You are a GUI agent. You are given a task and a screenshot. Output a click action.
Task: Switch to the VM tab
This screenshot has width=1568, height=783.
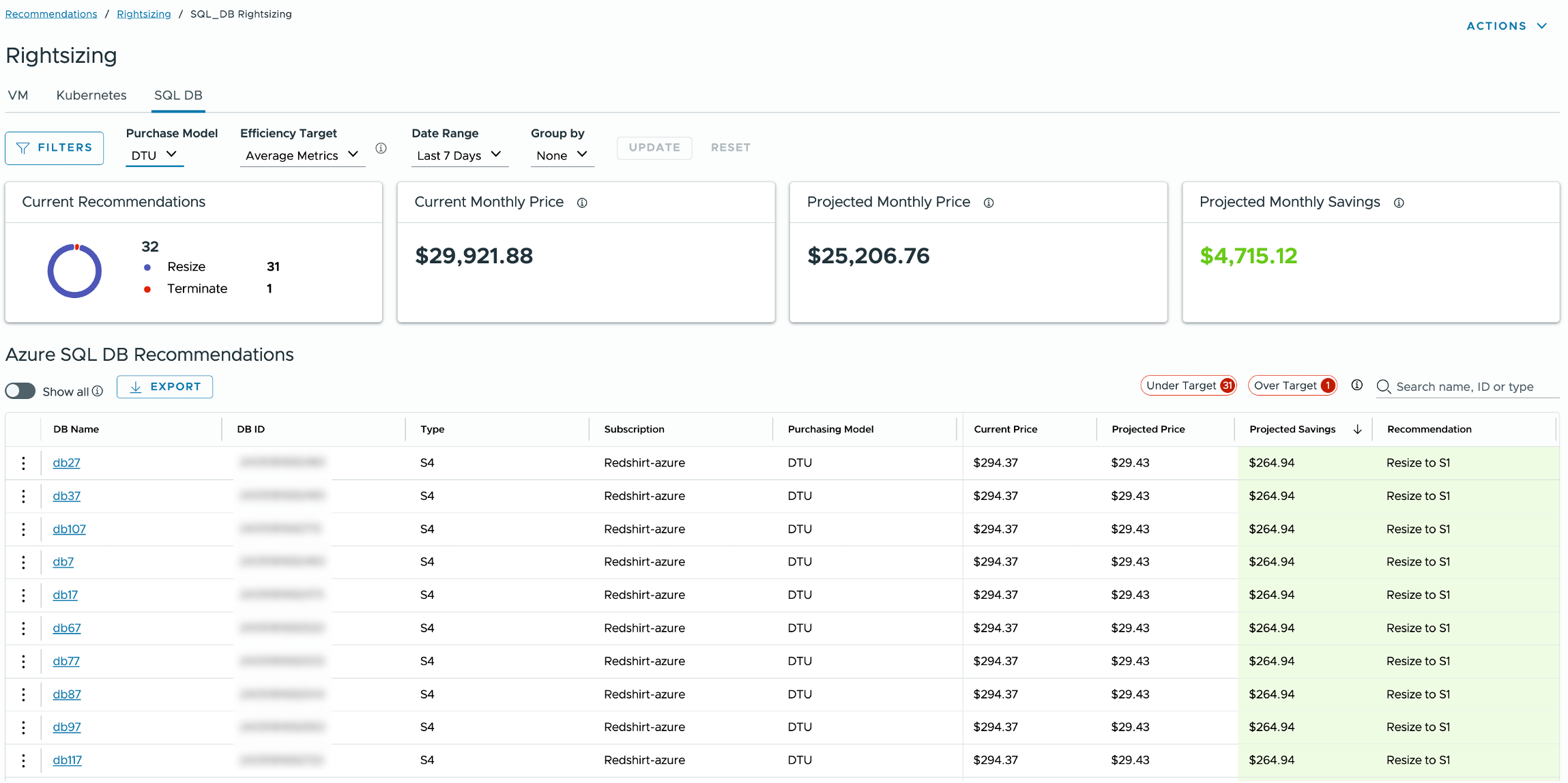18,95
